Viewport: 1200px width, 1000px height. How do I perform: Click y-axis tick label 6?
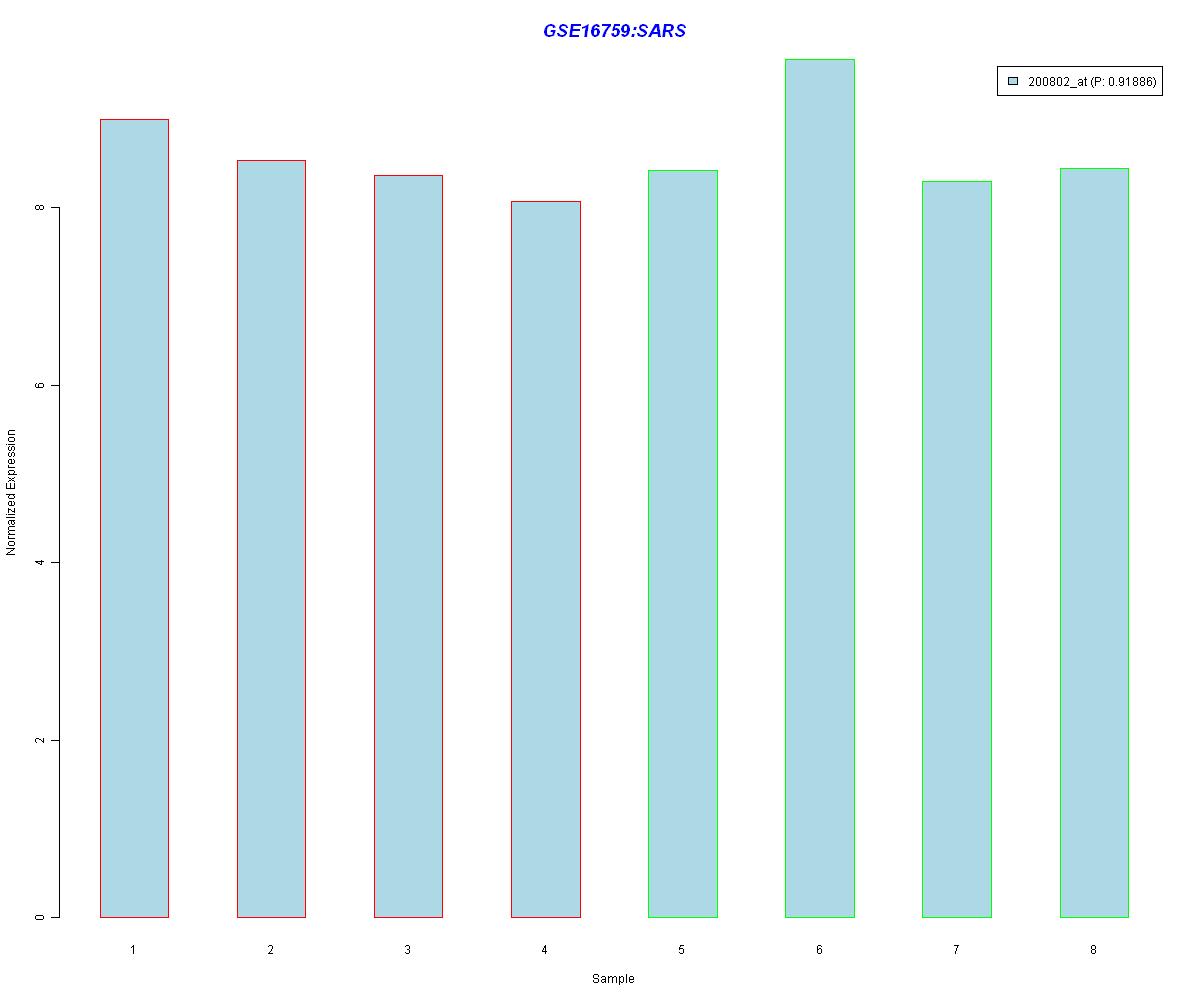(x=40, y=385)
